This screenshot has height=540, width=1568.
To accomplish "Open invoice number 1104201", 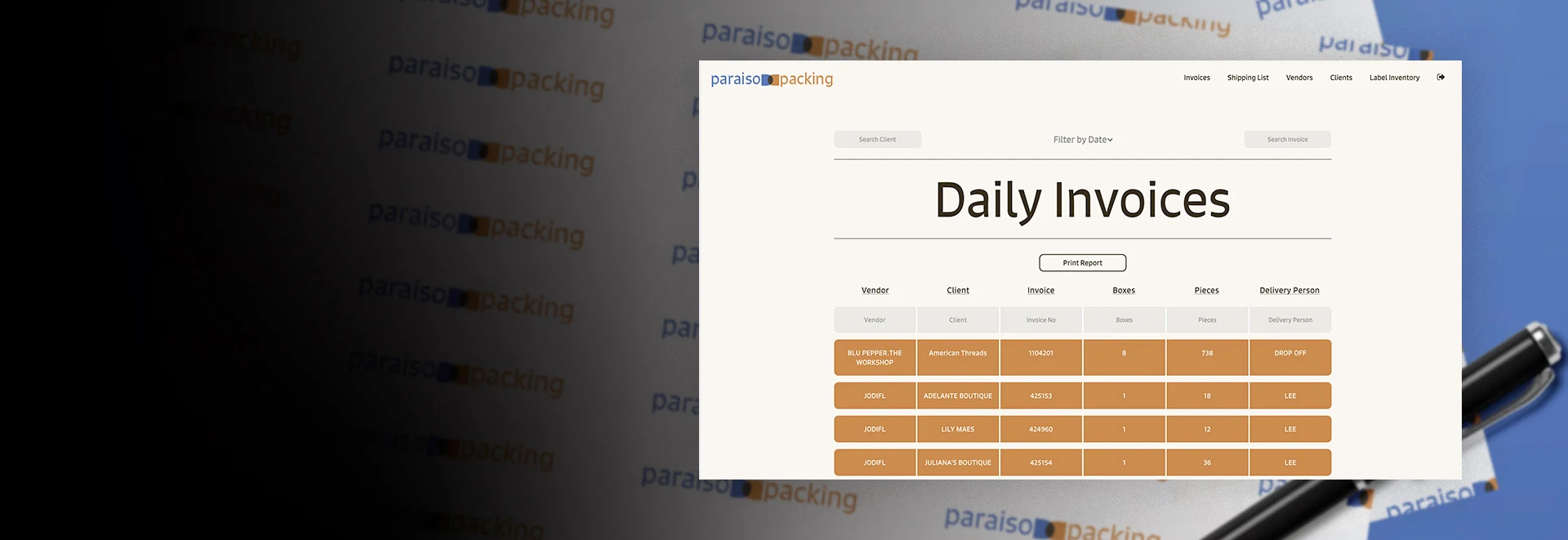I will [x=1040, y=358].
